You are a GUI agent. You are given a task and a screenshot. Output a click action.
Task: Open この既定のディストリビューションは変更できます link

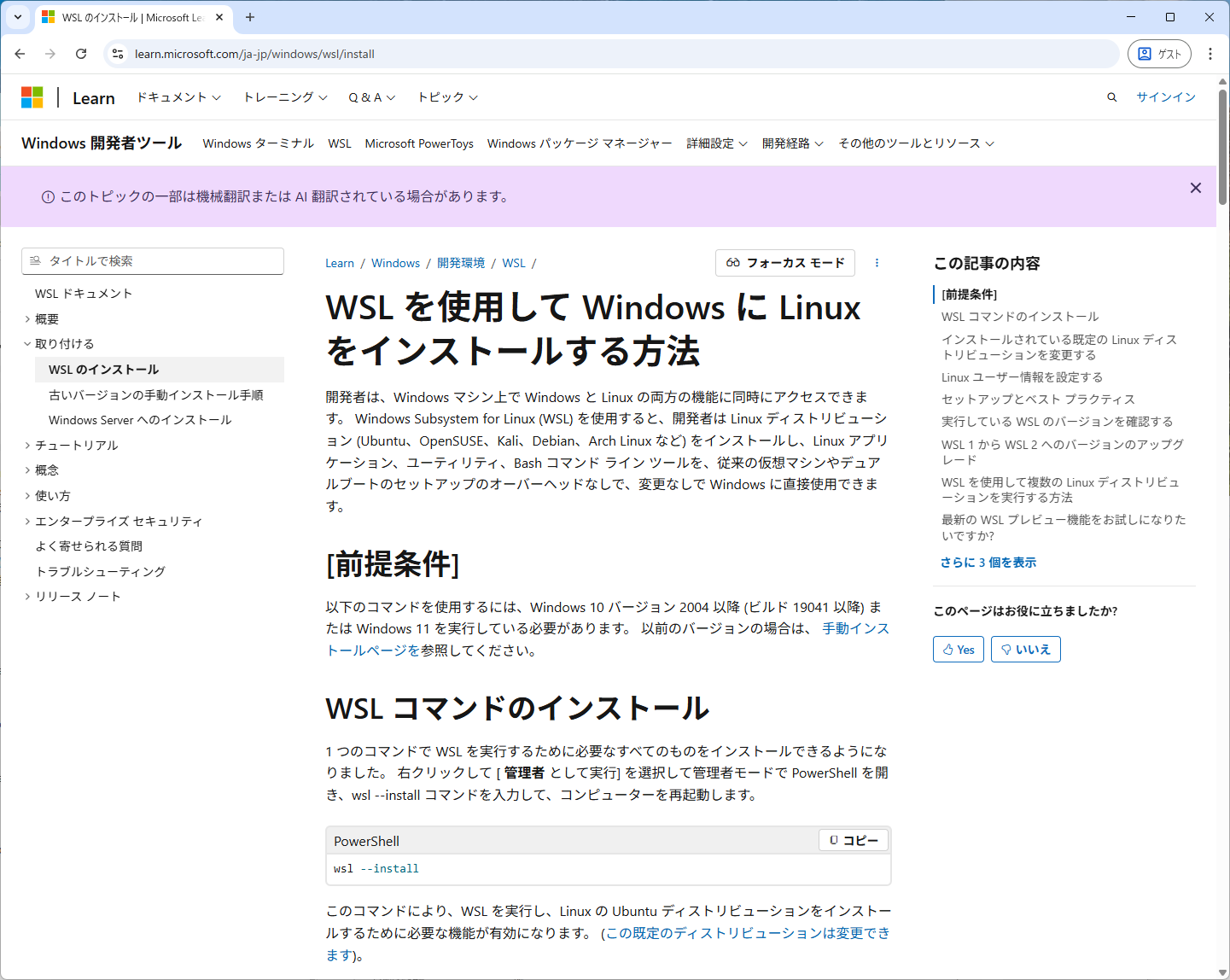coord(748,933)
